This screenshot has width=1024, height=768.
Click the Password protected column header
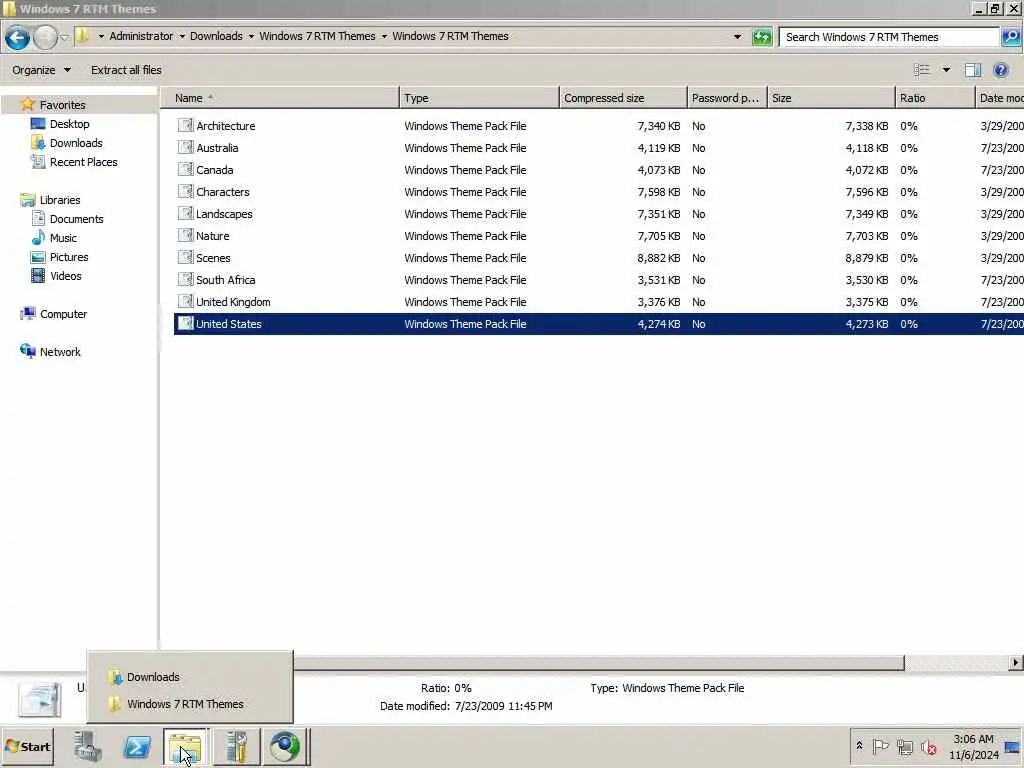(x=727, y=98)
